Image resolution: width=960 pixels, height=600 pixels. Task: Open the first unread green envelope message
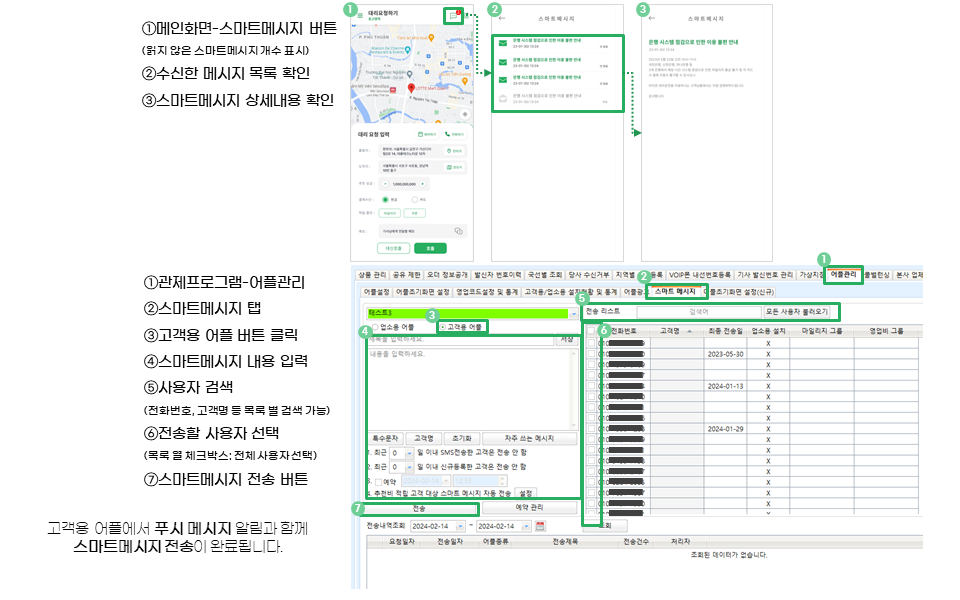[501, 44]
